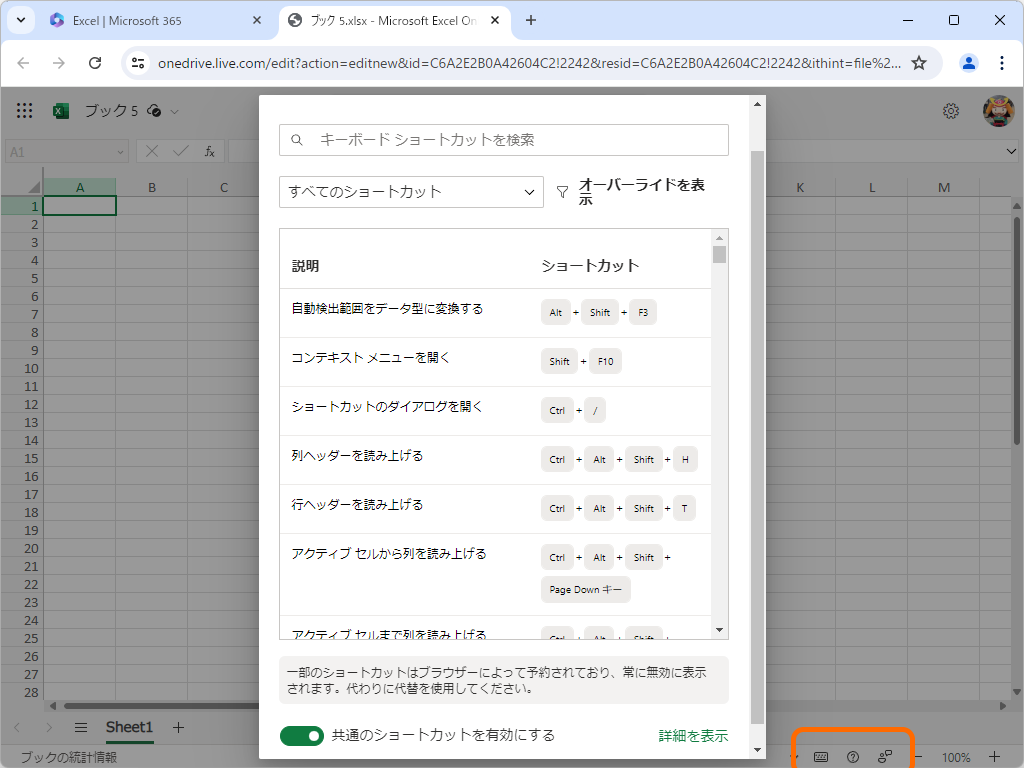Click the Help question mark icon in the status bar

pos(853,757)
